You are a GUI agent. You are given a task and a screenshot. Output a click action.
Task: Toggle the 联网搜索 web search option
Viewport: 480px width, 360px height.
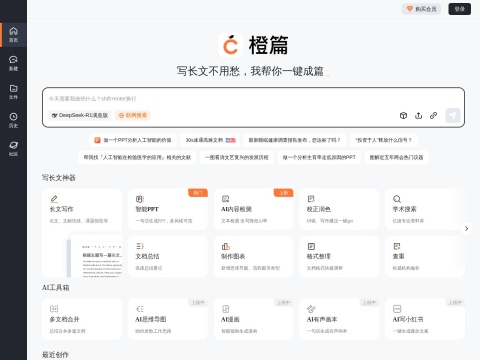pyautogui.click(x=133, y=115)
